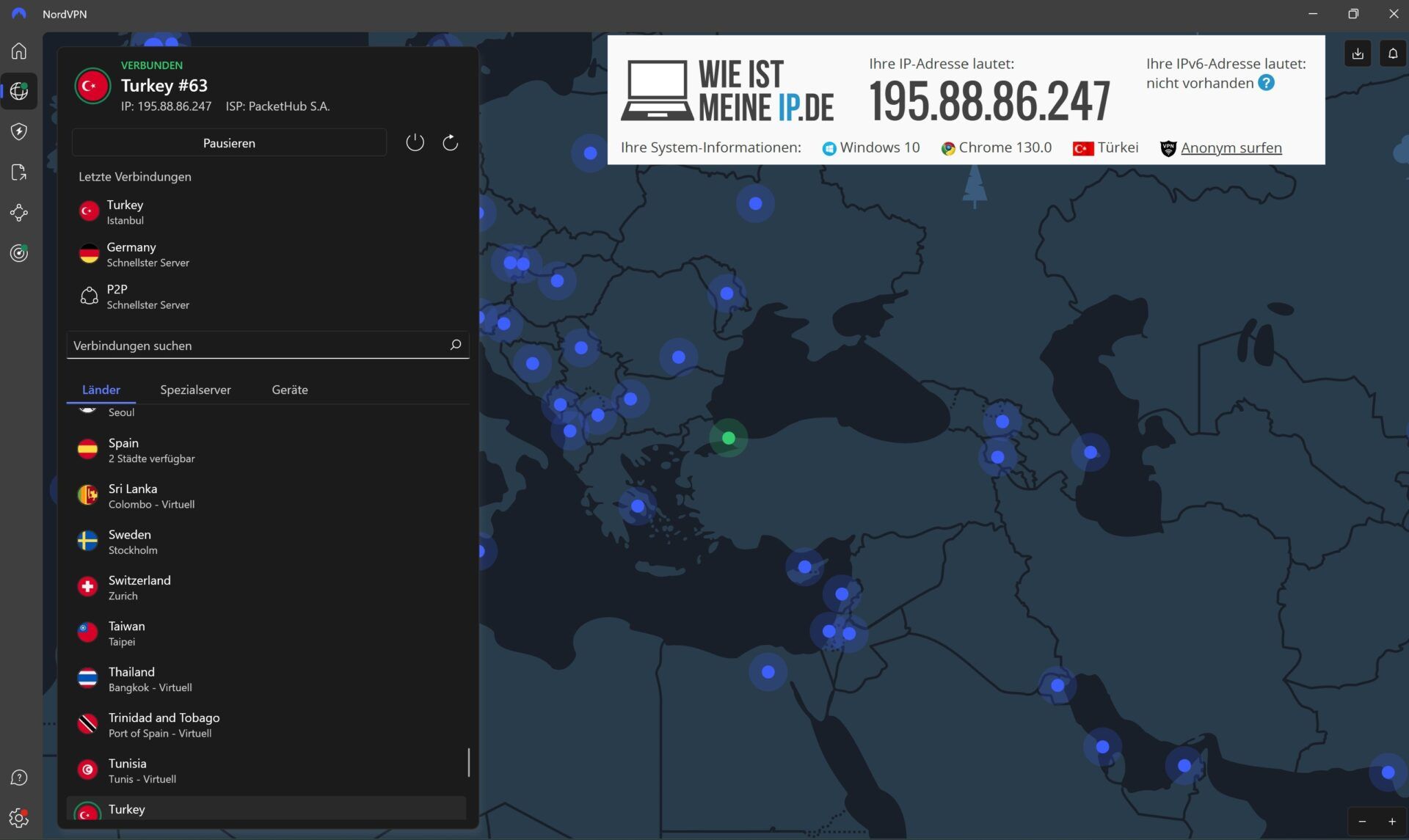Select Taiwan Taipei in country list
Screen dimensions: 1409x840
[267, 633]
